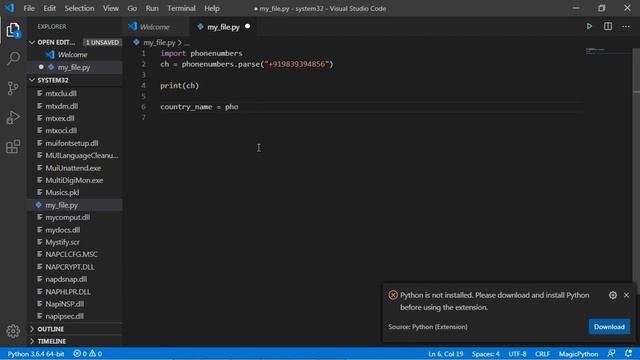Click the 1 UNSAVED badge in Open Editors
The height and width of the screenshot is (360, 640).
102,42
